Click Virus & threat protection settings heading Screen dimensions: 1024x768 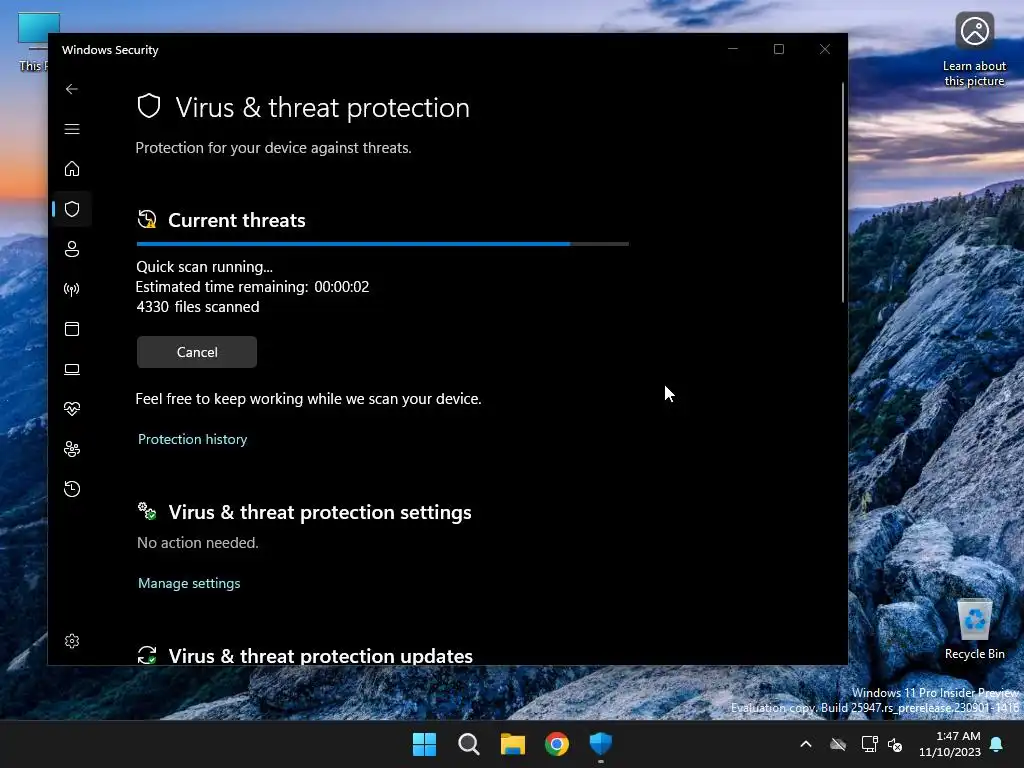tap(320, 513)
